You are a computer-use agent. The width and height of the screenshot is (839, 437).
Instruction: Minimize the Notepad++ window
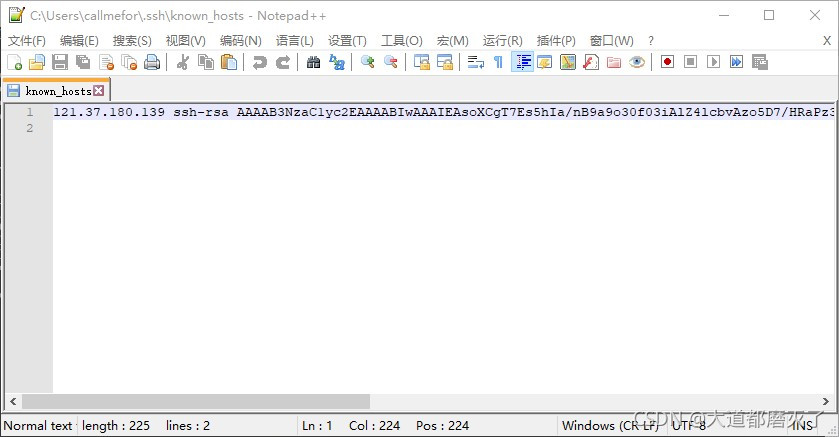[724, 15]
